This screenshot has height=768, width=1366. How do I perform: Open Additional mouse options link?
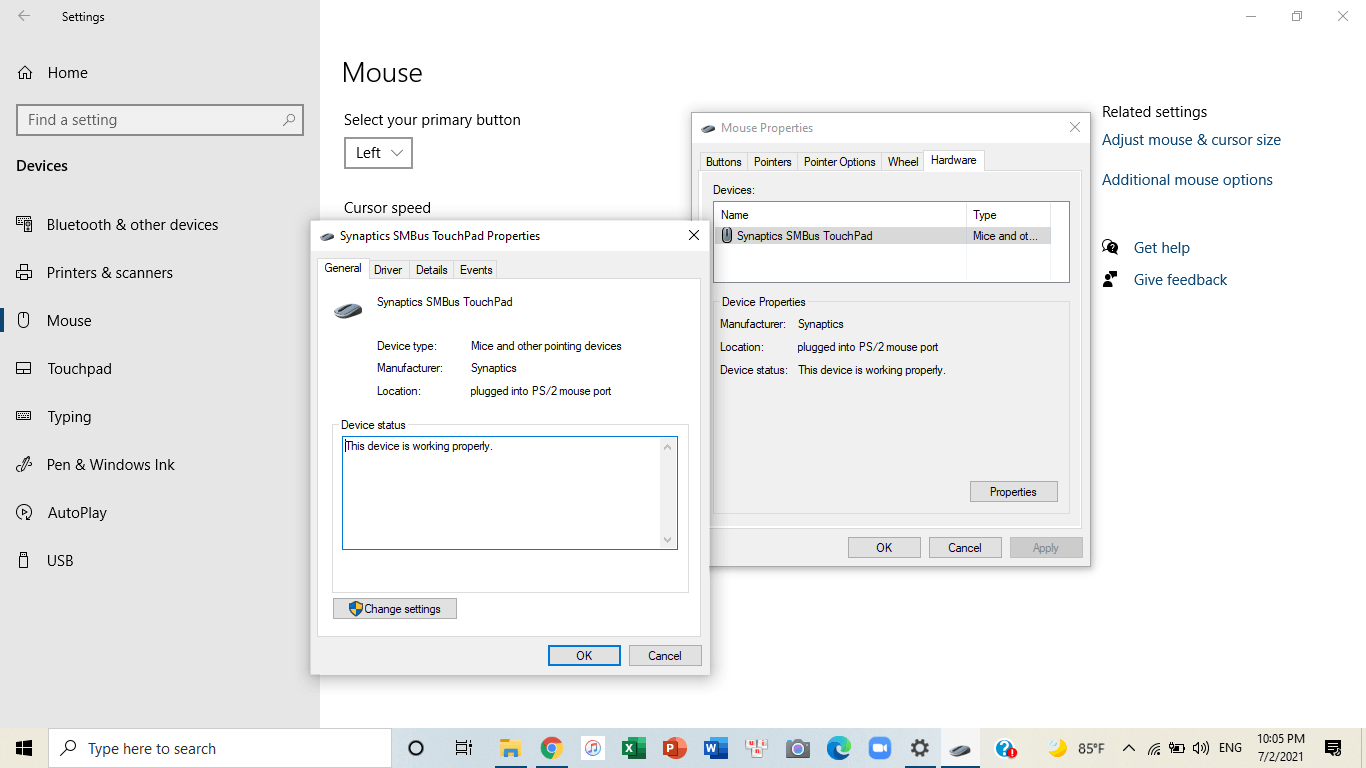tap(1187, 179)
